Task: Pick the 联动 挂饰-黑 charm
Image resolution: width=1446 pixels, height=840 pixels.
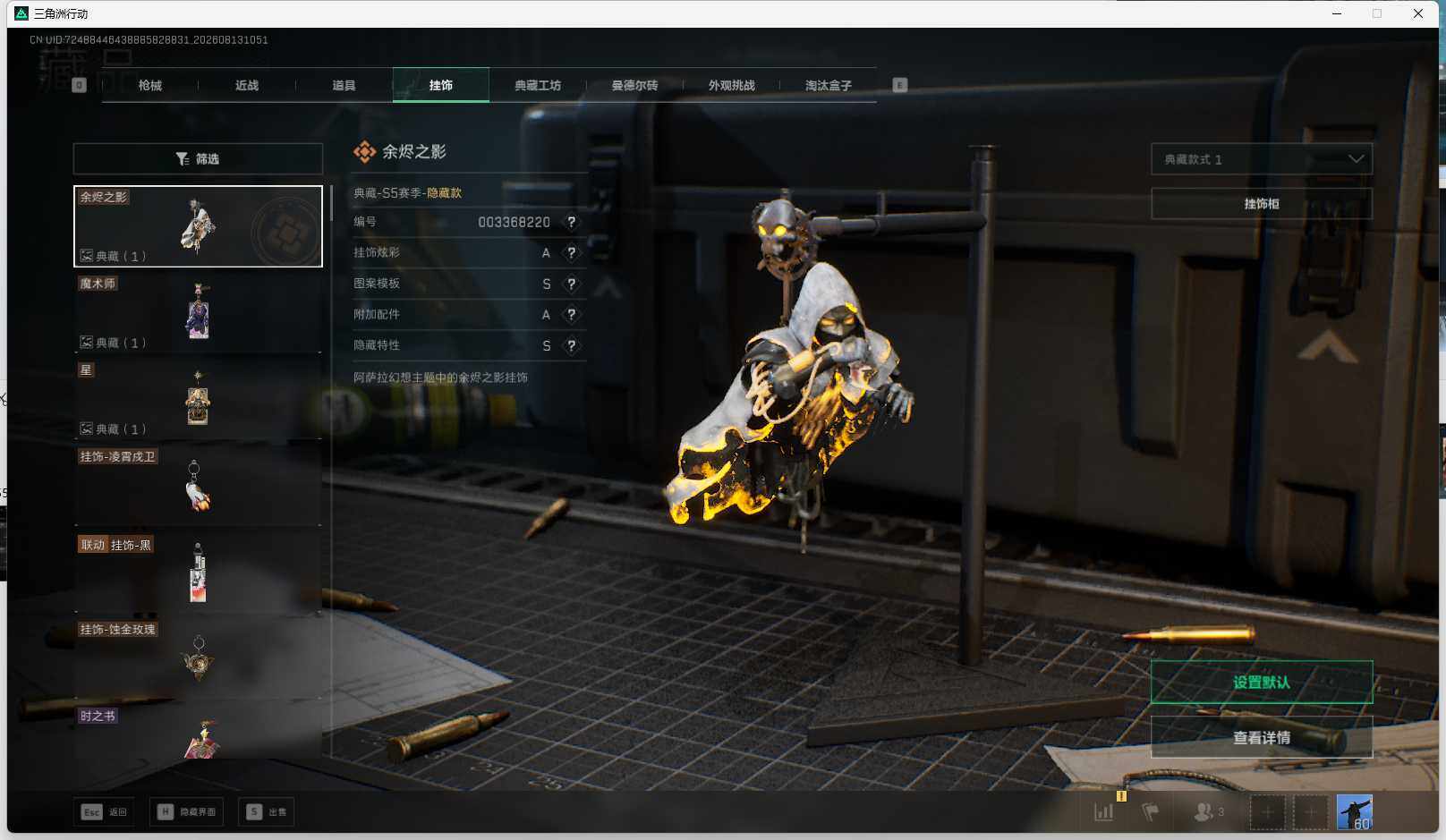Action: [x=198, y=573]
